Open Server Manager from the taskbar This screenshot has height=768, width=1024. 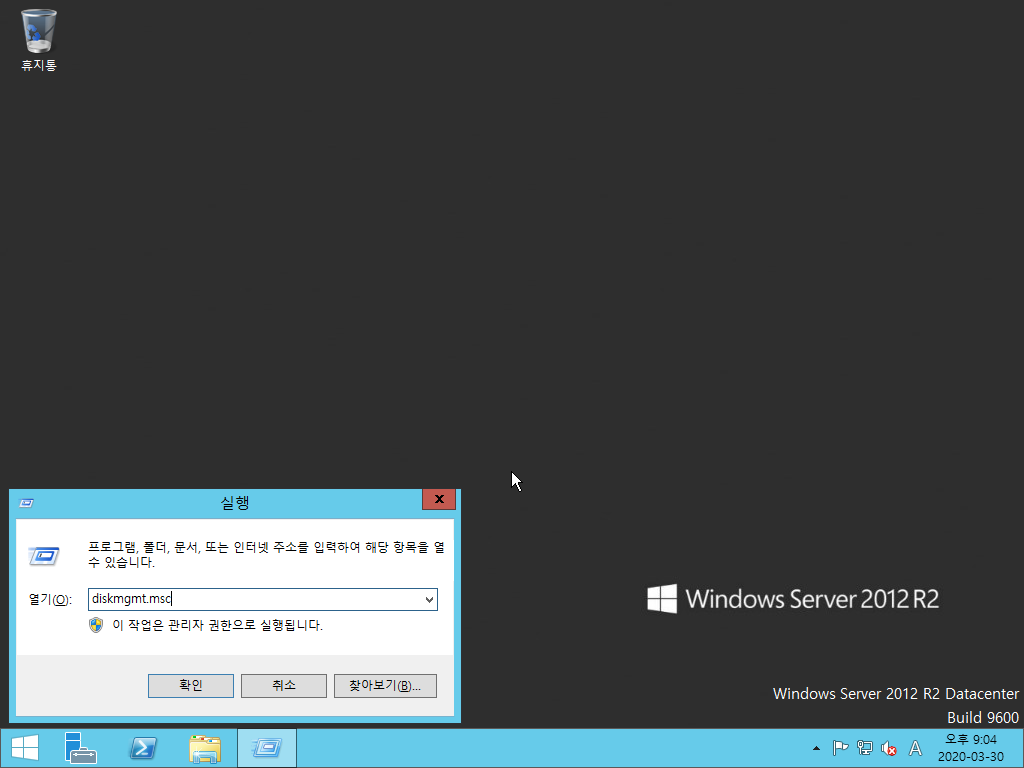pos(81,748)
